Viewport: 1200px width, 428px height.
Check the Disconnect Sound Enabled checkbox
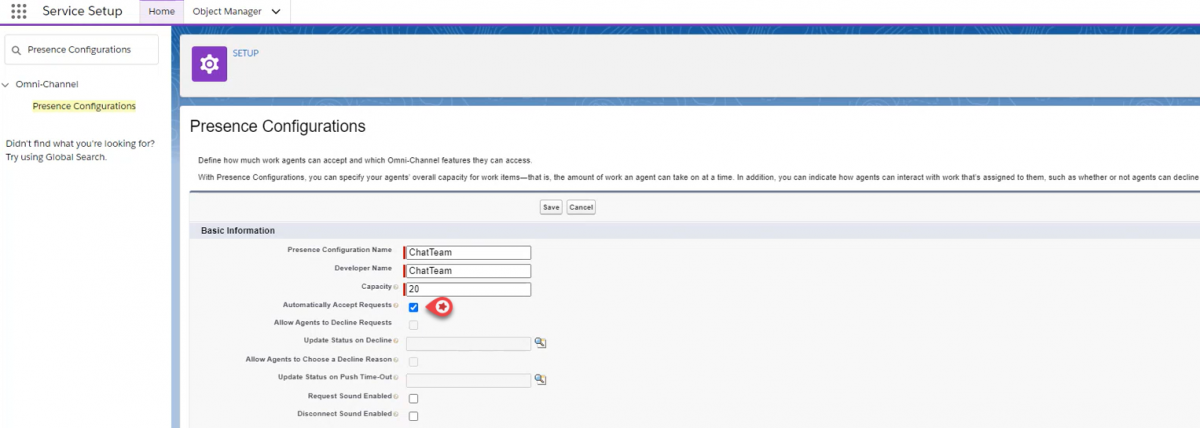pyautogui.click(x=413, y=415)
